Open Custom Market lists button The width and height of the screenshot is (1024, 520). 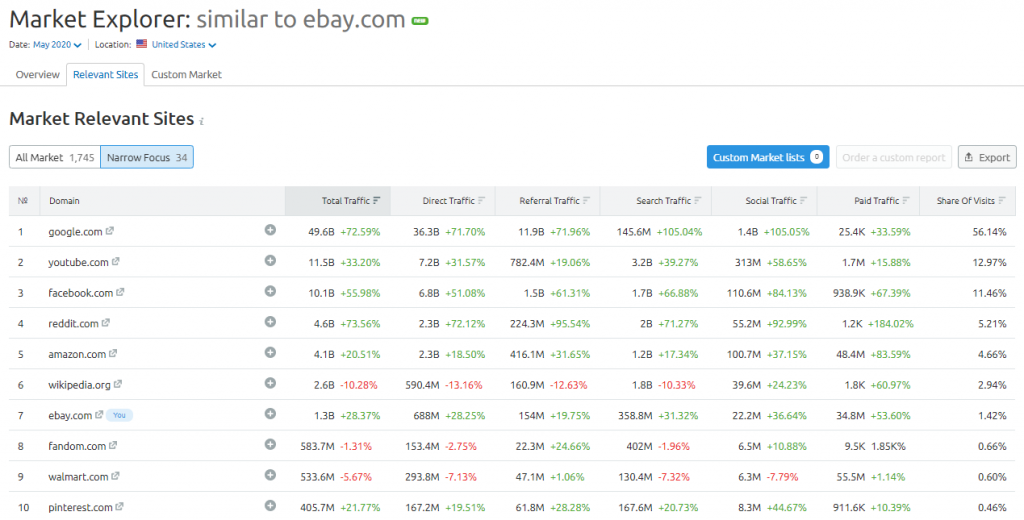(768, 157)
